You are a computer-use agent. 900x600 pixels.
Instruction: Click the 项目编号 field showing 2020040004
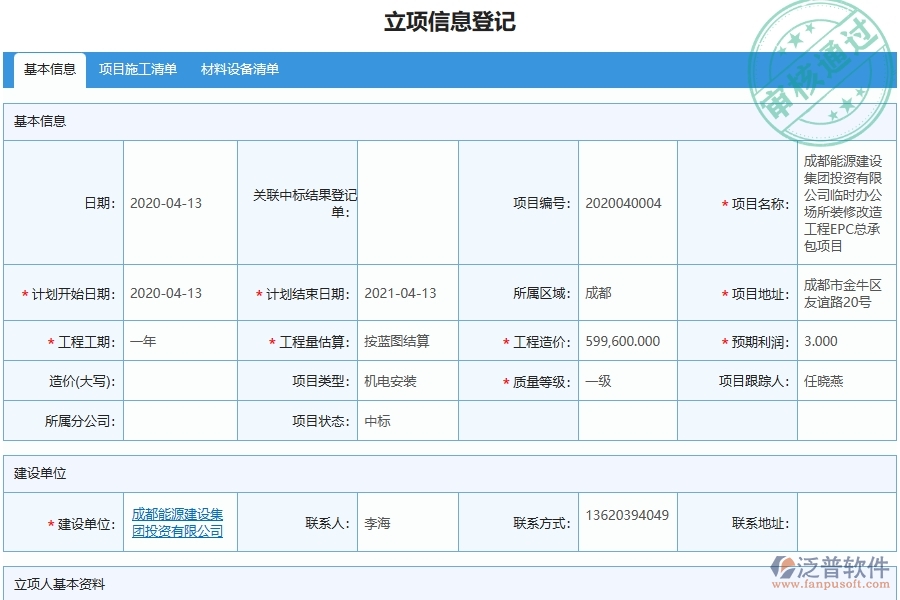[x=625, y=202]
